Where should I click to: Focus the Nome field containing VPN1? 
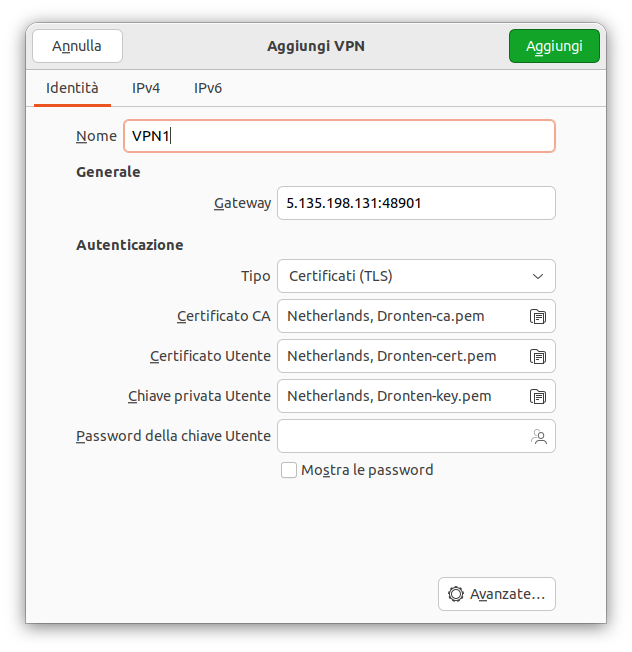pos(339,136)
